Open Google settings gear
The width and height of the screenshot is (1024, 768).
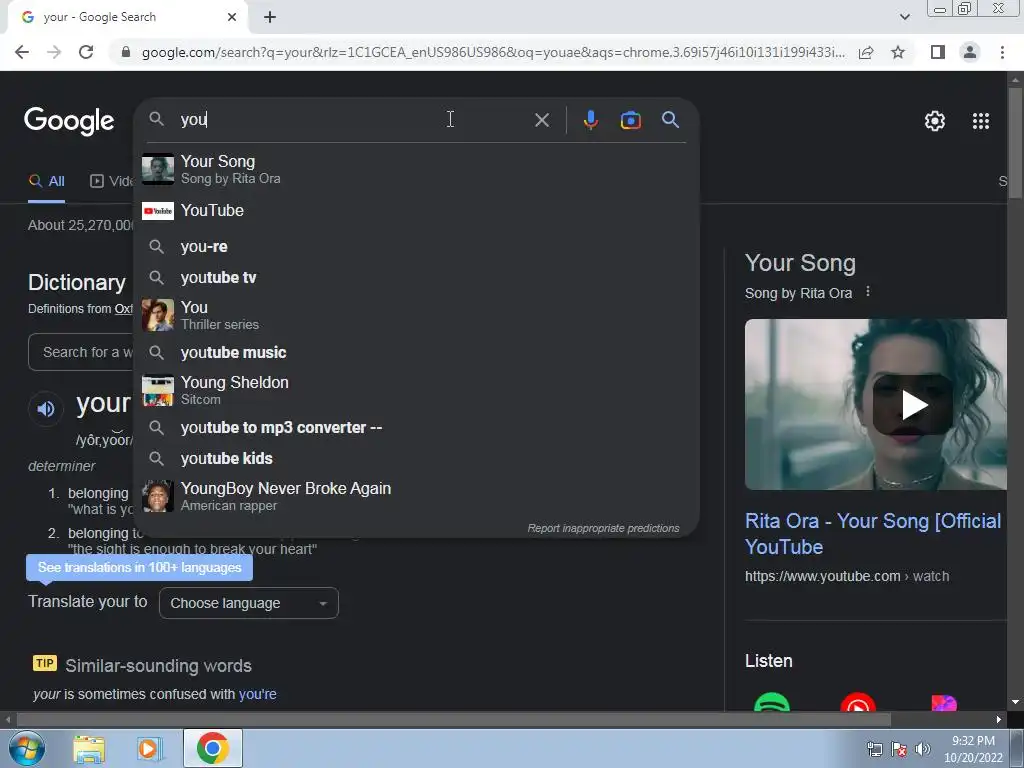tap(935, 121)
